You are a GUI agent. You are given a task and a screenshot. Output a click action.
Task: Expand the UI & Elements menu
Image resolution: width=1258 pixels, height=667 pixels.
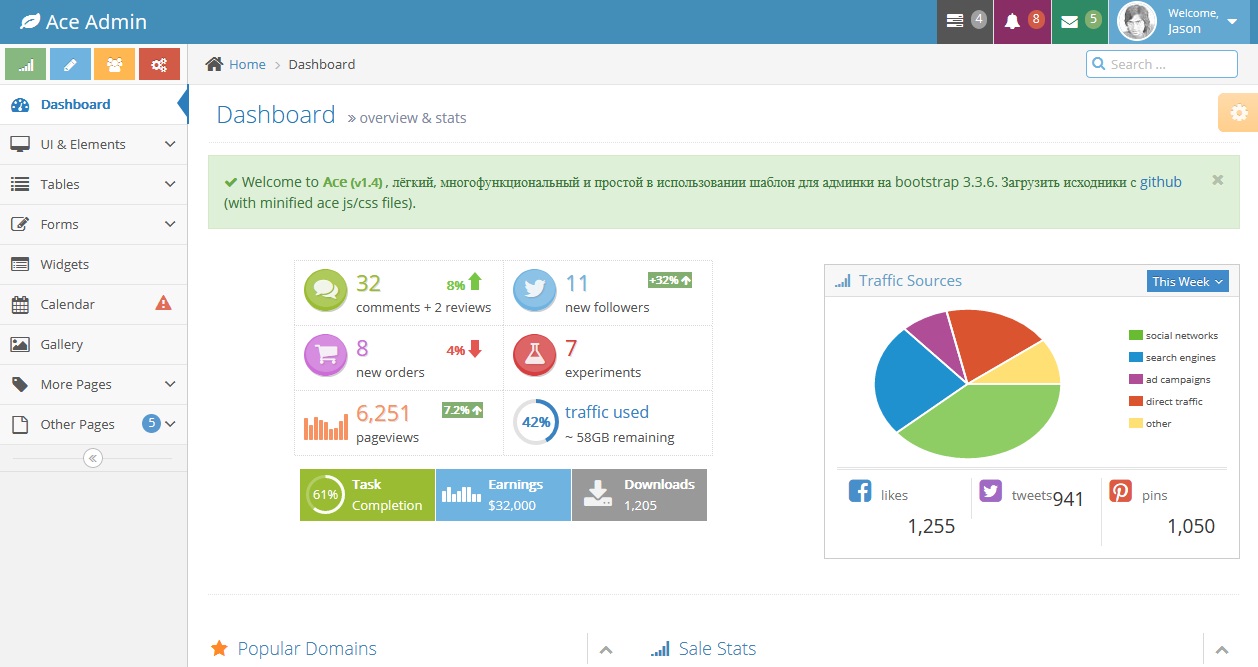pos(93,144)
